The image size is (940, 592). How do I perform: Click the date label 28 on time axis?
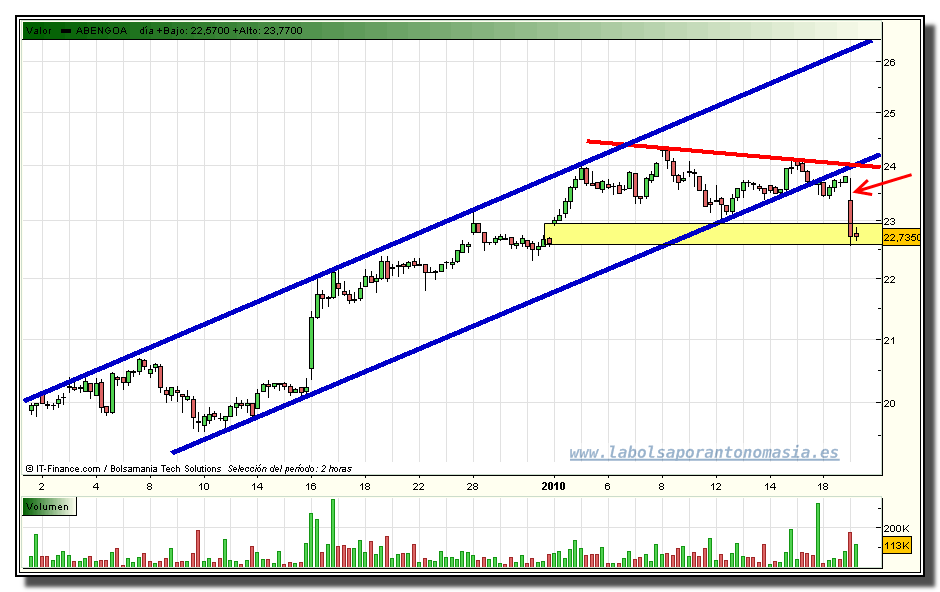click(472, 486)
